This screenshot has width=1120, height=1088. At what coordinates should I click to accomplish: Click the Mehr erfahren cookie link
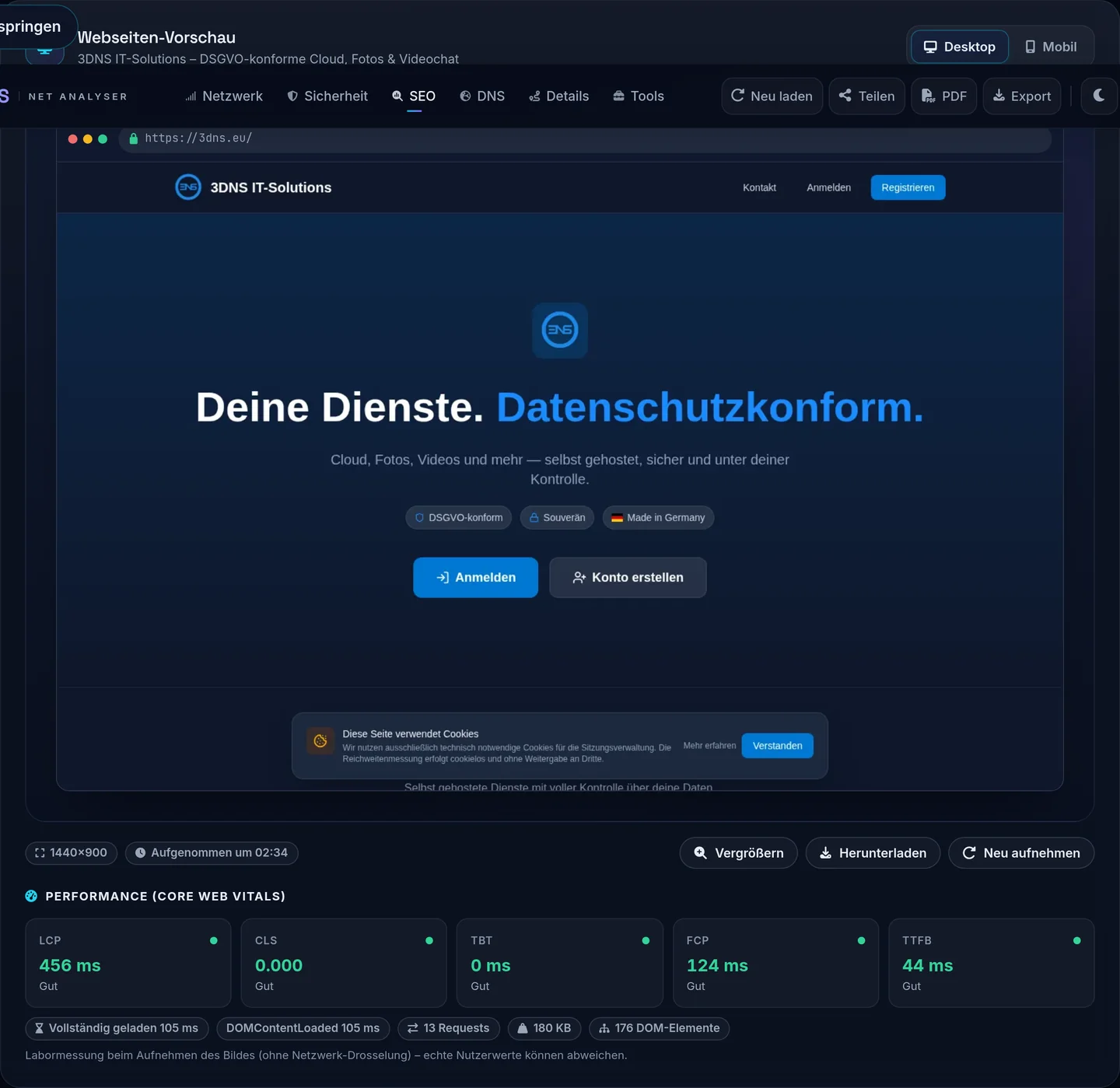709,746
